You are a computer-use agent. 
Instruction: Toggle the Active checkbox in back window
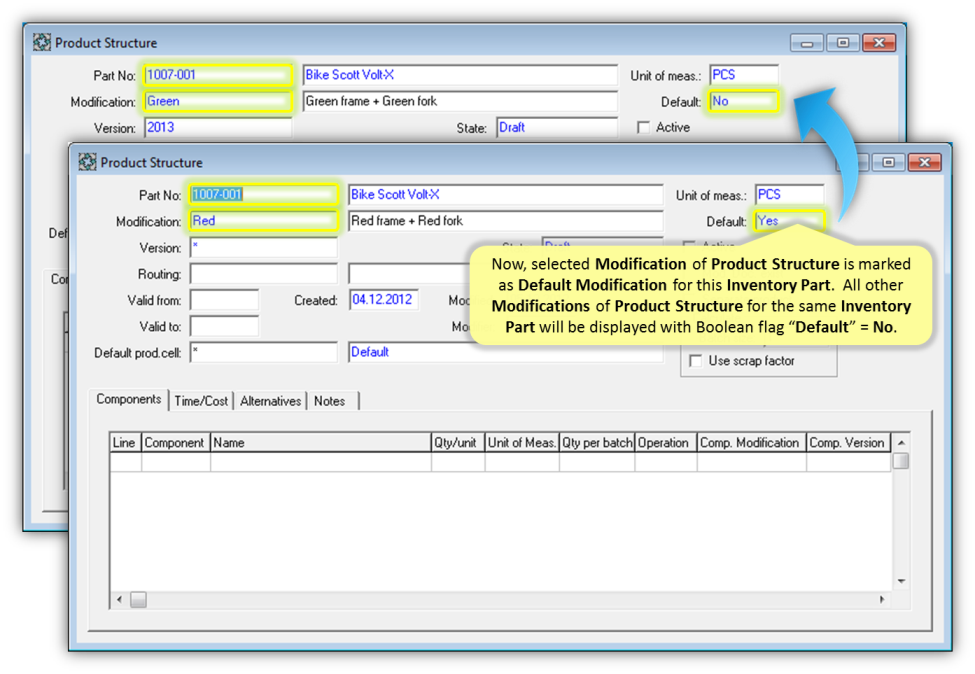tap(644, 127)
